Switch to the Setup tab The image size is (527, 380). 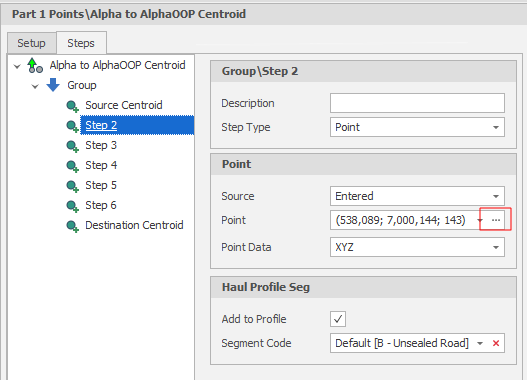(31, 43)
